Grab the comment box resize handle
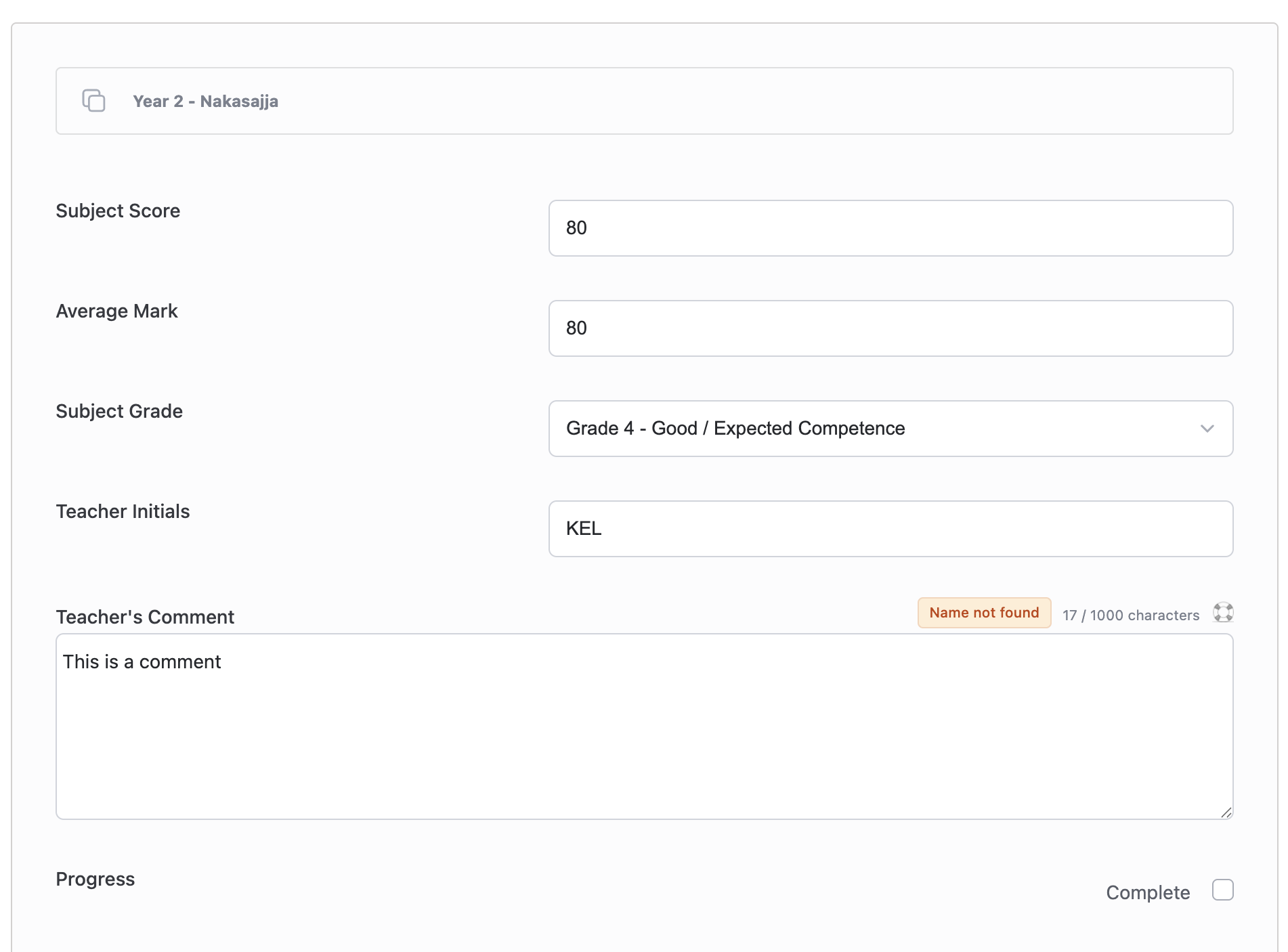This screenshot has height=952, width=1288. pos(1226,813)
